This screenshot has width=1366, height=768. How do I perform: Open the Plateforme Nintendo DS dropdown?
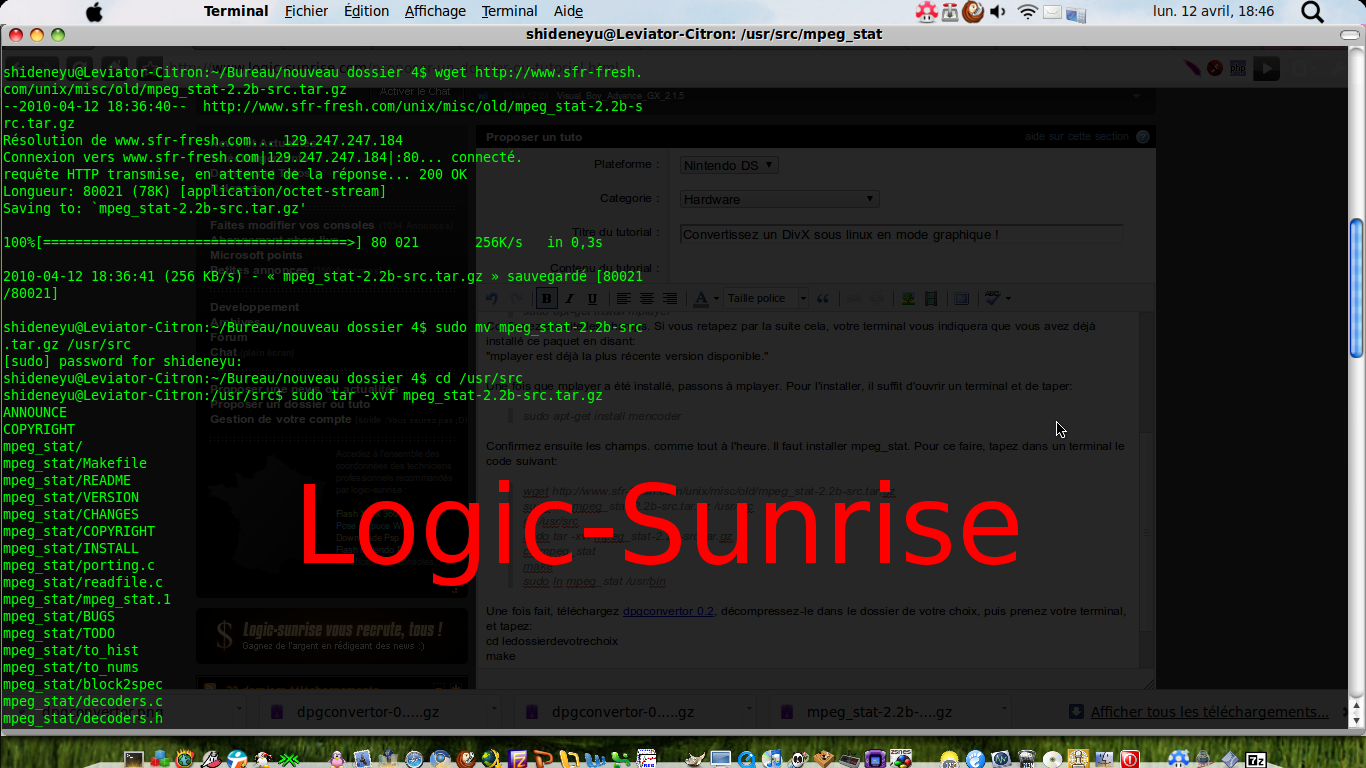(x=729, y=165)
